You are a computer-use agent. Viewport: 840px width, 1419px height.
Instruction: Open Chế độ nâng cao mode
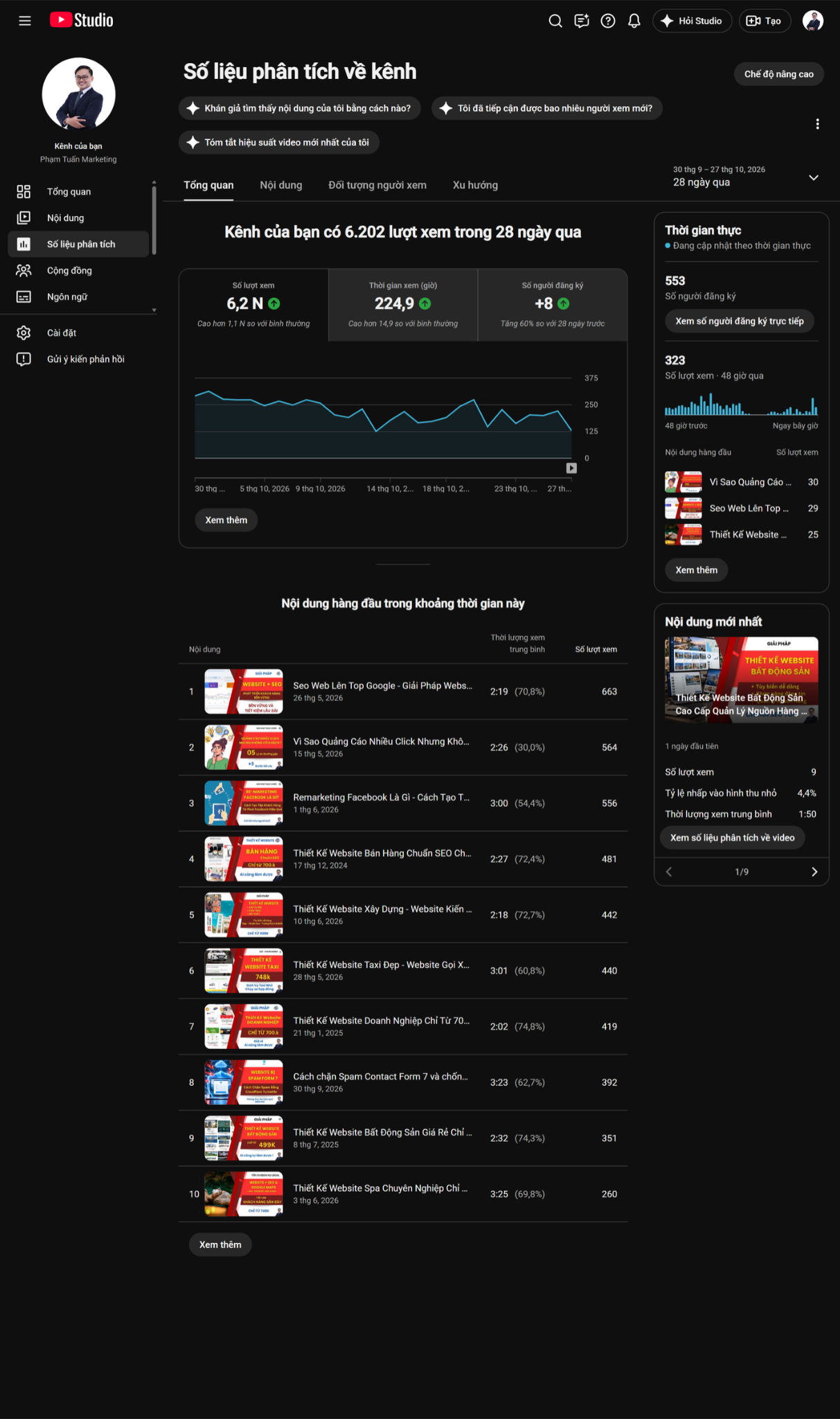[779, 74]
